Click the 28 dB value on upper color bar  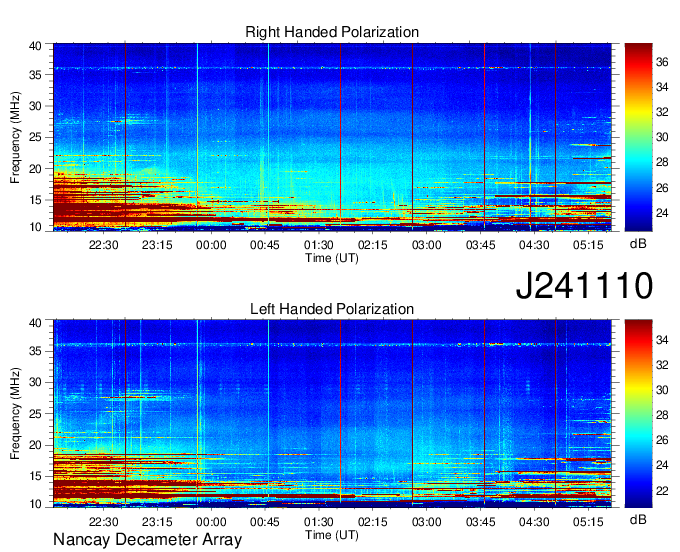[662, 163]
